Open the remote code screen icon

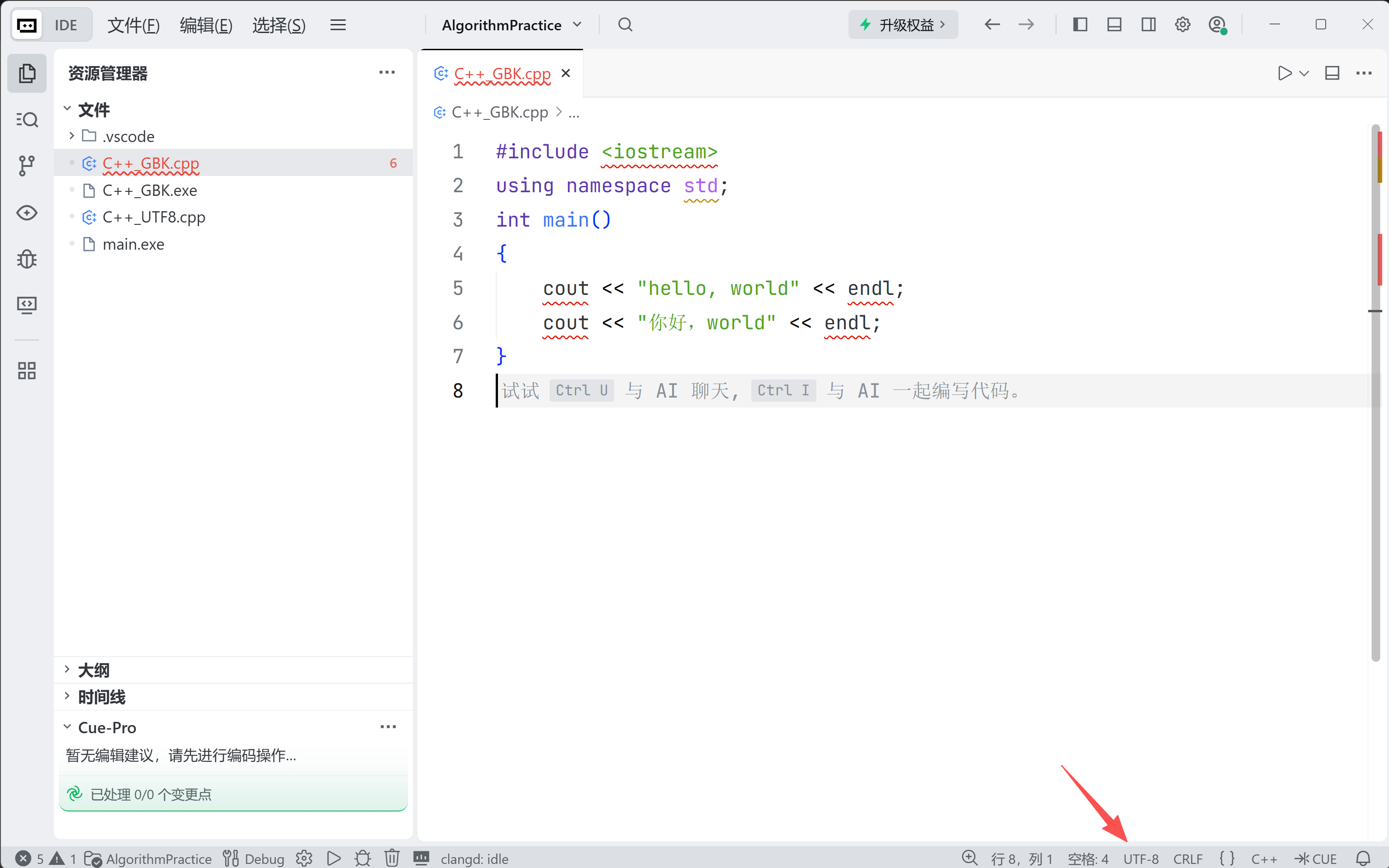tap(27, 305)
